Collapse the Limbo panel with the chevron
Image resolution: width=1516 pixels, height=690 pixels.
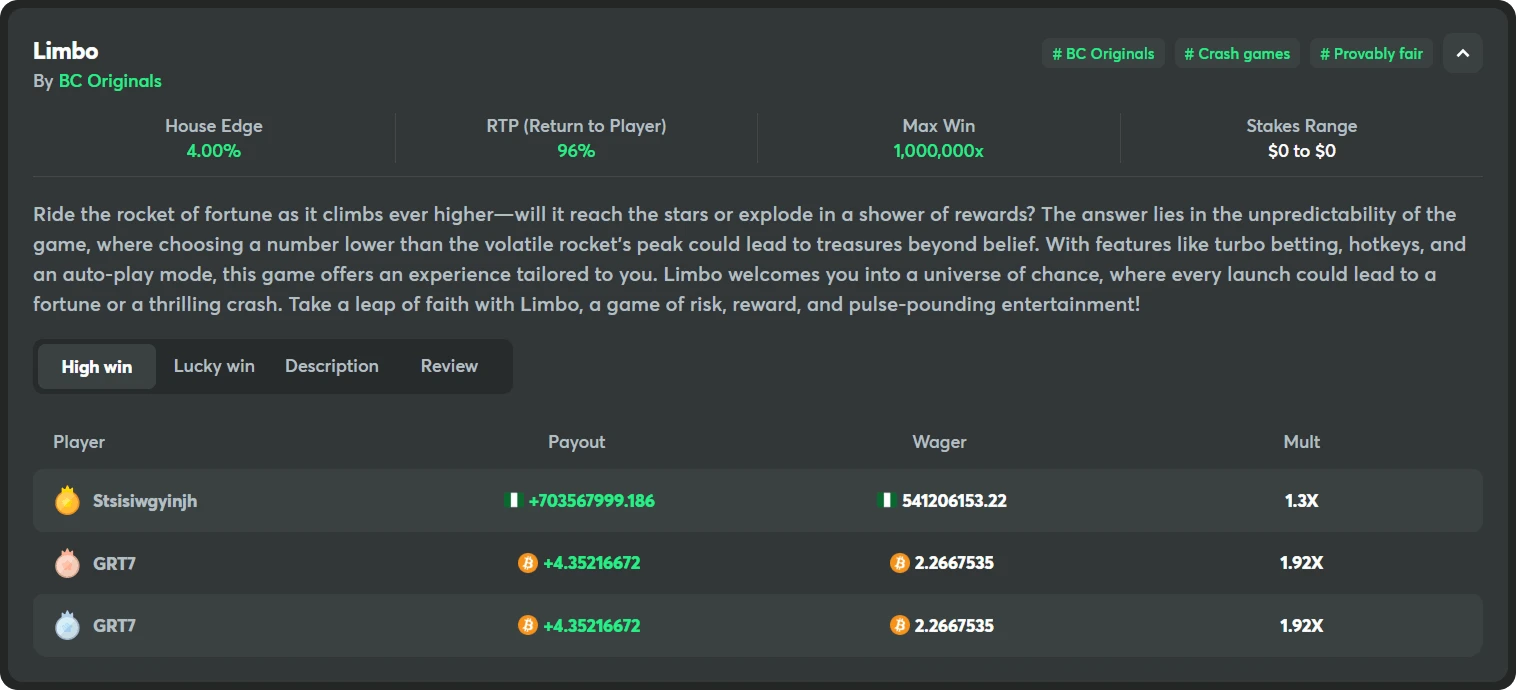tap(1463, 53)
